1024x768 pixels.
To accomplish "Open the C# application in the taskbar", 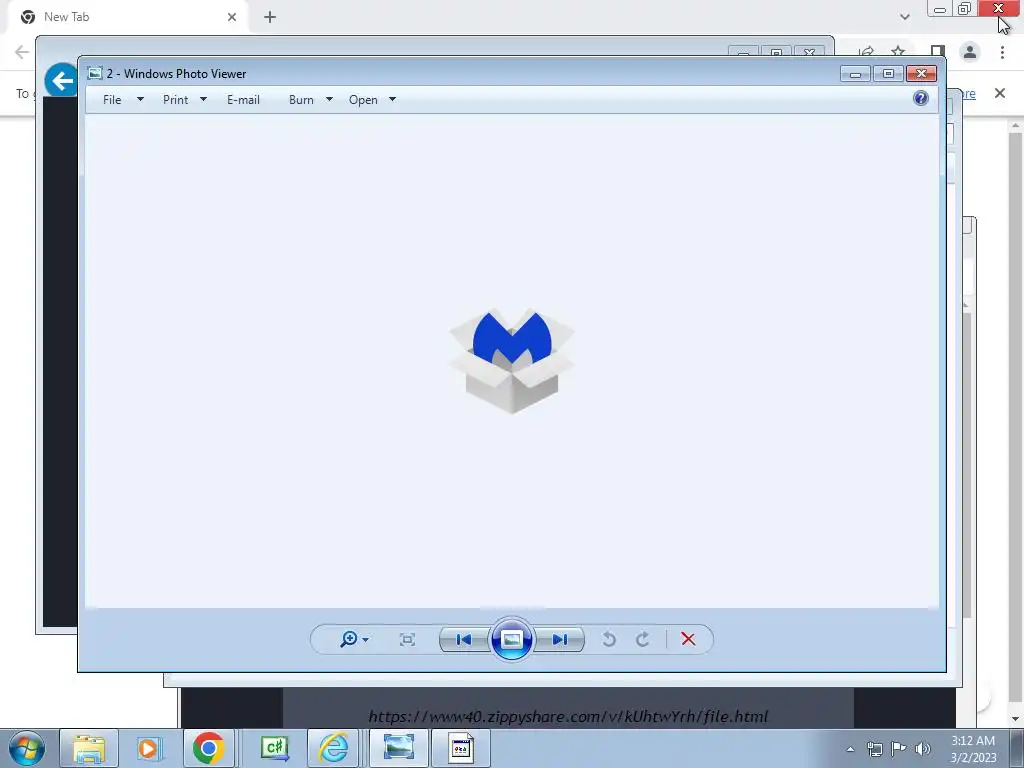I will (x=274, y=748).
